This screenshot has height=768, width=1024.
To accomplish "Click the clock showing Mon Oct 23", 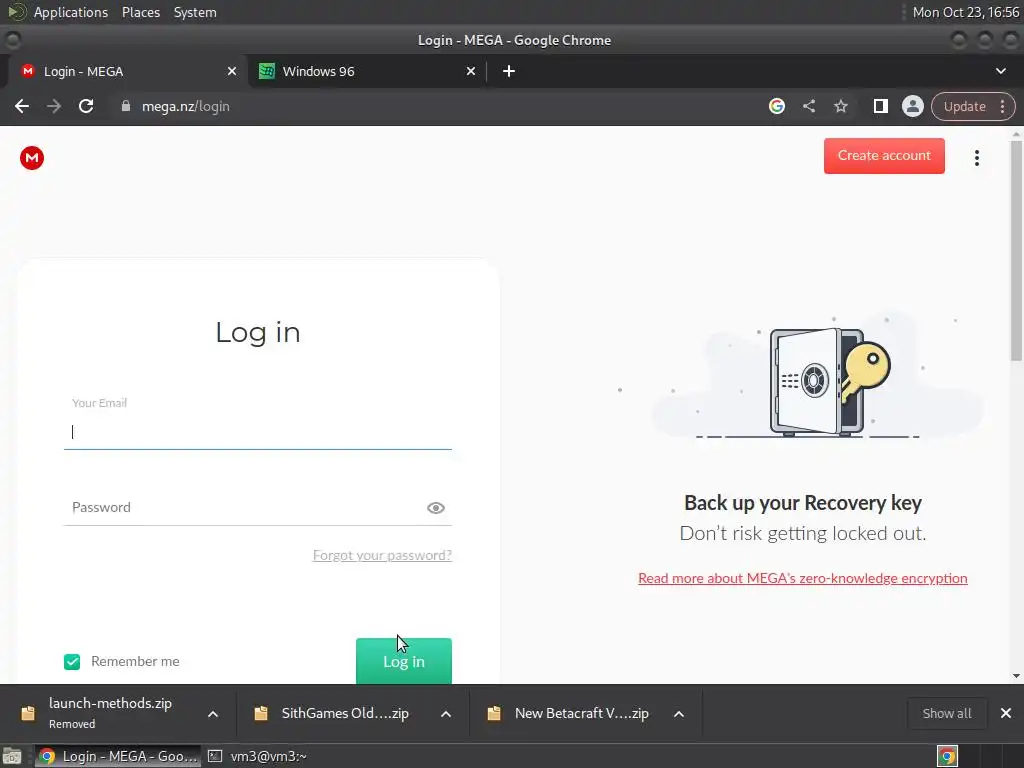I will 965,12.
